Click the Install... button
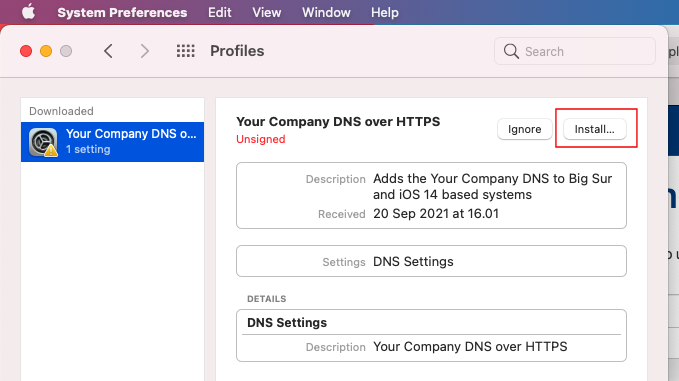The width and height of the screenshot is (679, 381). [x=595, y=129]
